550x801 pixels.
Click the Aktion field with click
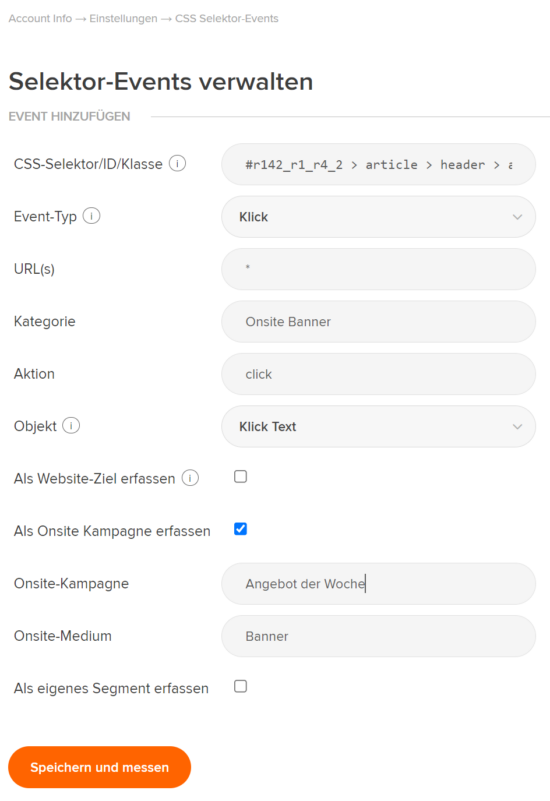coord(378,374)
